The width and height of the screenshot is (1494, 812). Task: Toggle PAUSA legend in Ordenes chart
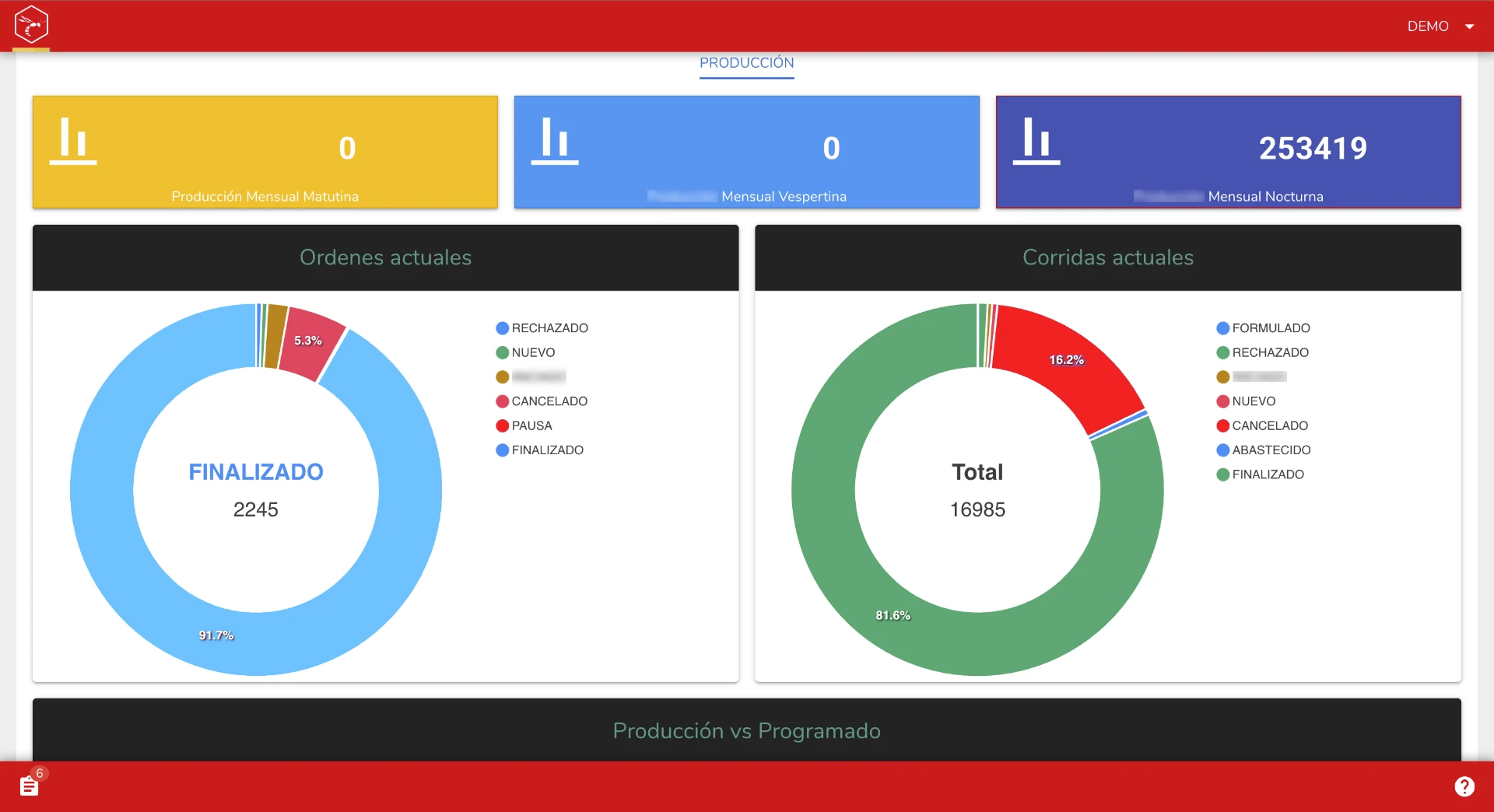pos(524,425)
